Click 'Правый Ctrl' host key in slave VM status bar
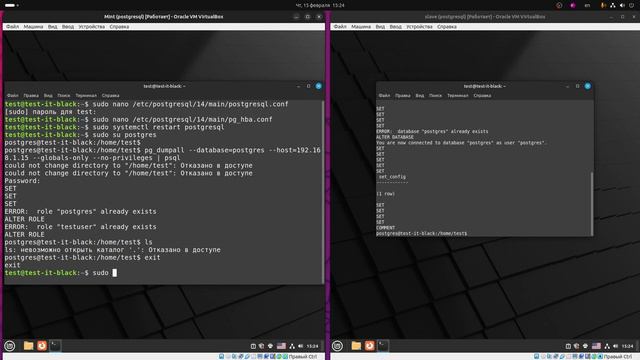The width and height of the screenshot is (640, 360). [x=618, y=357]
